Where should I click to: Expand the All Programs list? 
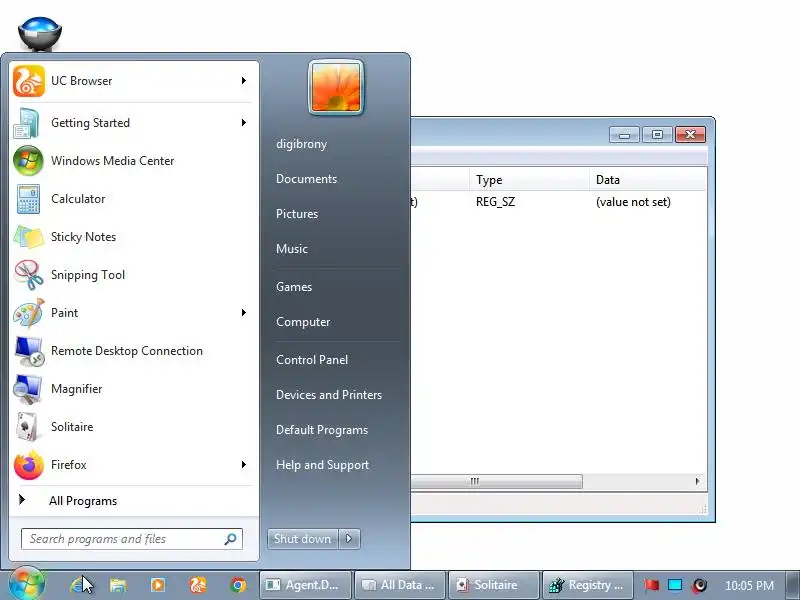(83, 501)
